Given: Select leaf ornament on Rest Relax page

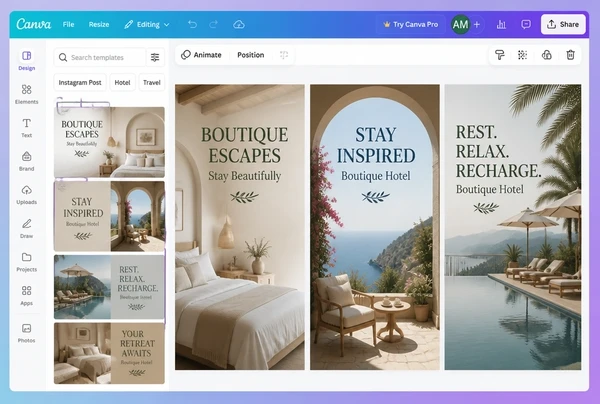Looking at the screenshot, I should click(x=486, y=208).
